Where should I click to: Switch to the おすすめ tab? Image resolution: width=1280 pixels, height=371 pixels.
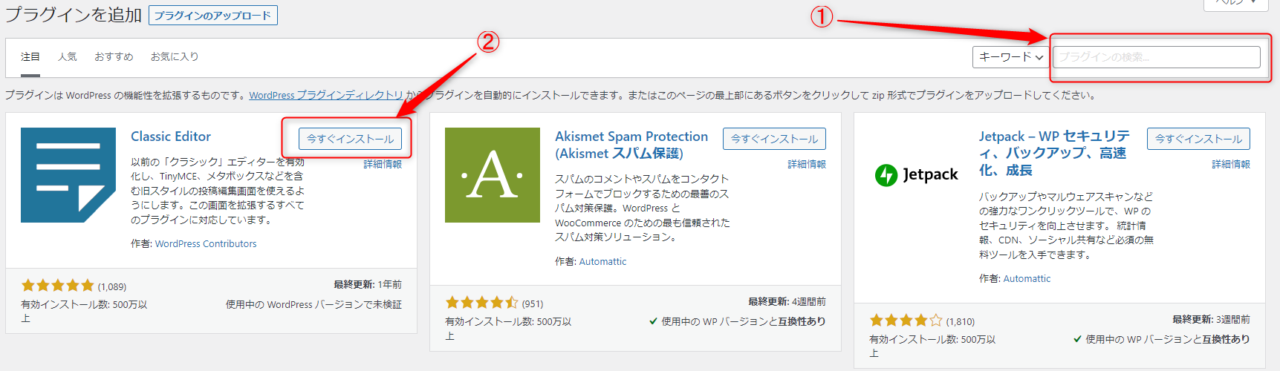tap(113, 57)
